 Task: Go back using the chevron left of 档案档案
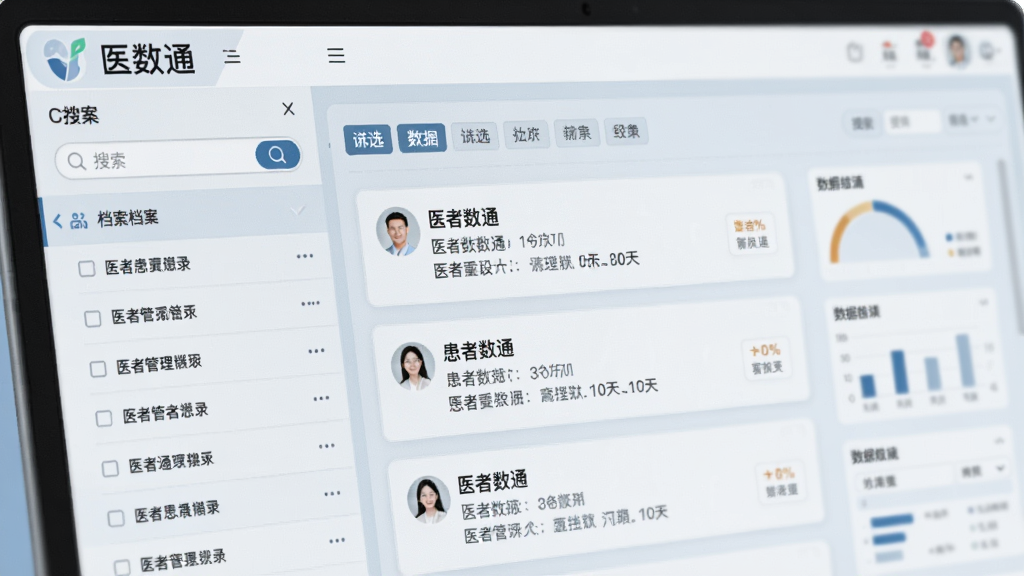(x=57, y=221)
